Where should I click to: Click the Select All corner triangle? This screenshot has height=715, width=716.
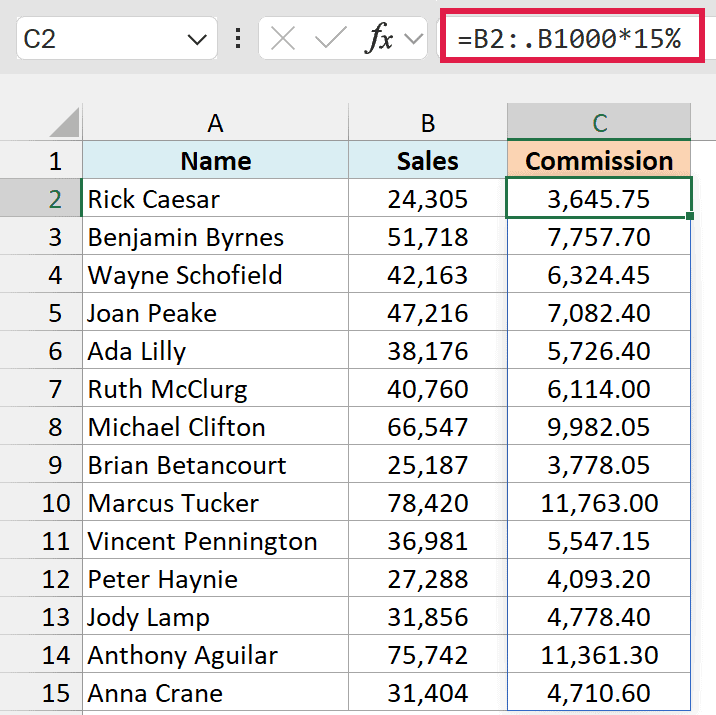click(x=64, y=122)
